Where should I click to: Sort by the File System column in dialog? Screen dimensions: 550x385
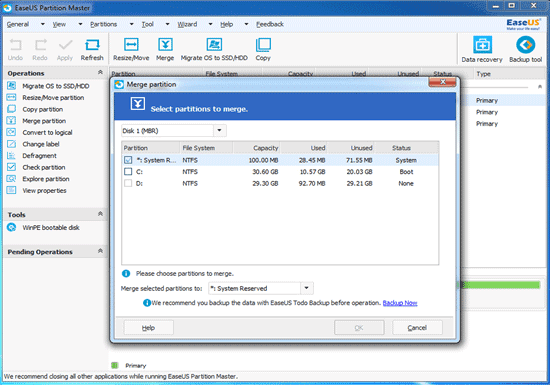[206, 148]
